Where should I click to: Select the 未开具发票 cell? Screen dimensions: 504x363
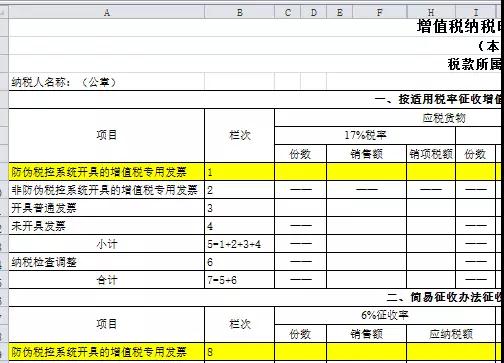[106, 226]
